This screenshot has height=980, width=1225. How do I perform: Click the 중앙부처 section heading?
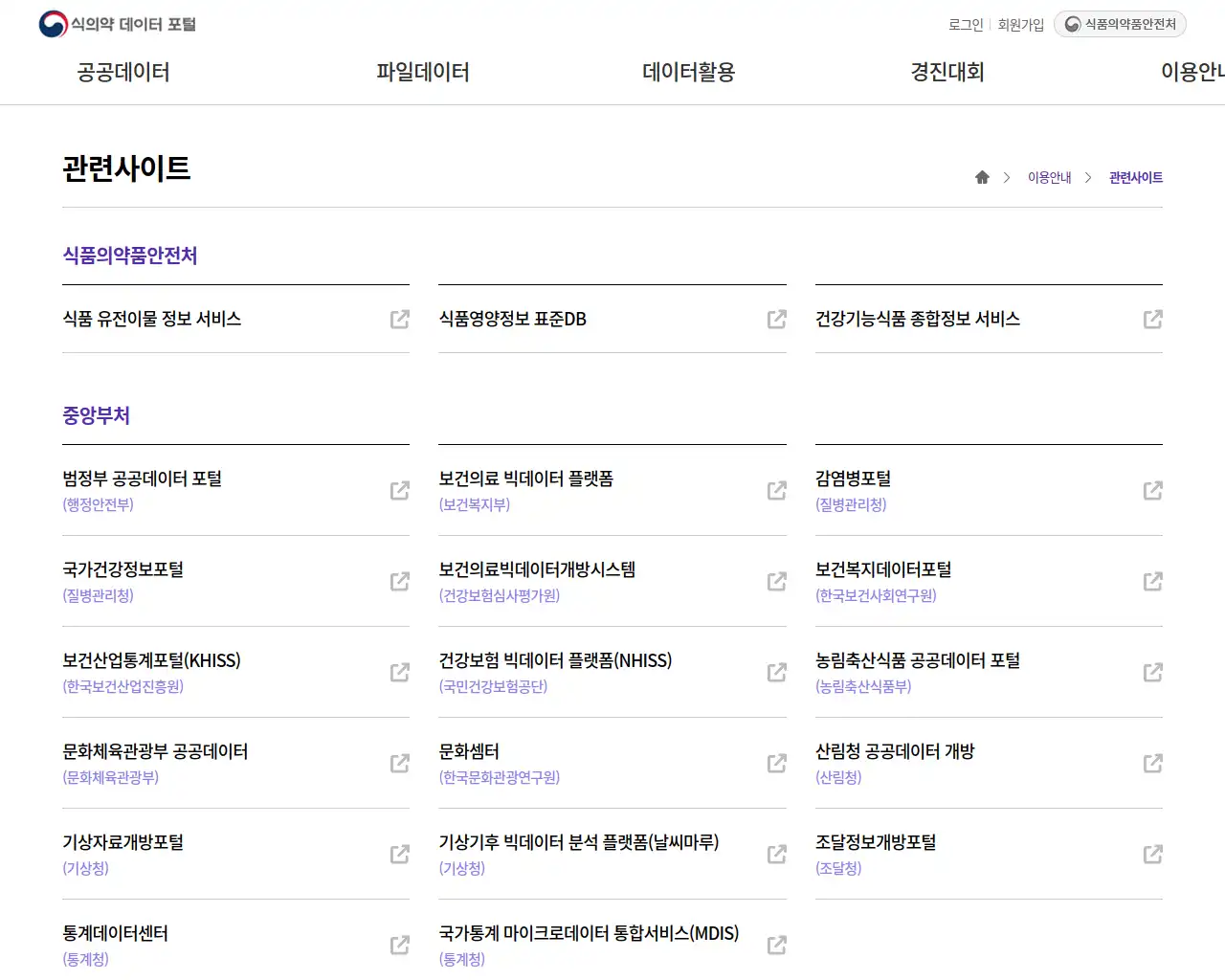tap(96, 415)
